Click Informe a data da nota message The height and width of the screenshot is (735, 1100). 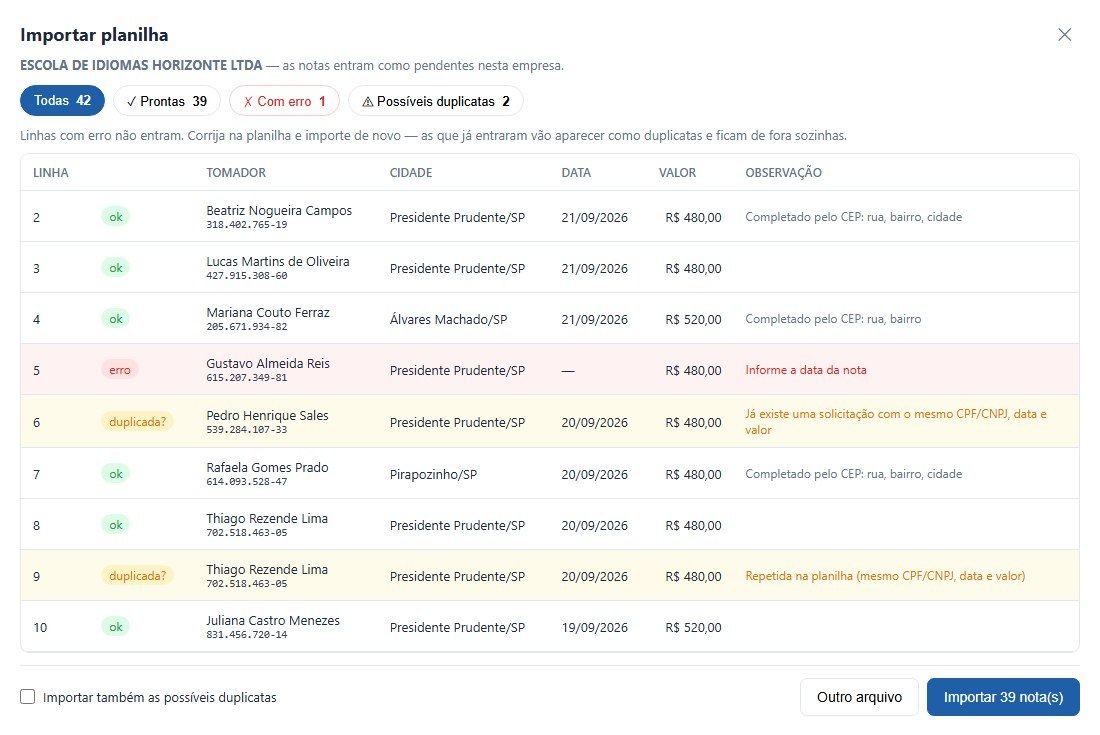coord(805,370)
